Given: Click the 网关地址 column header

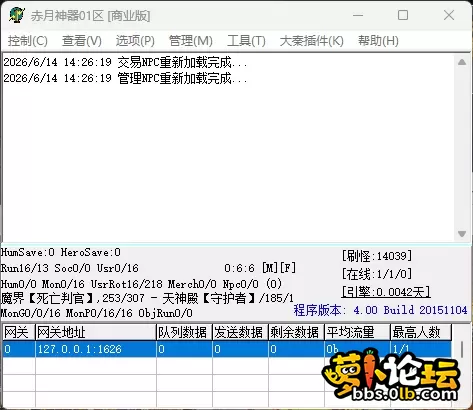Looking at the screenshot, I should point(96,332).
